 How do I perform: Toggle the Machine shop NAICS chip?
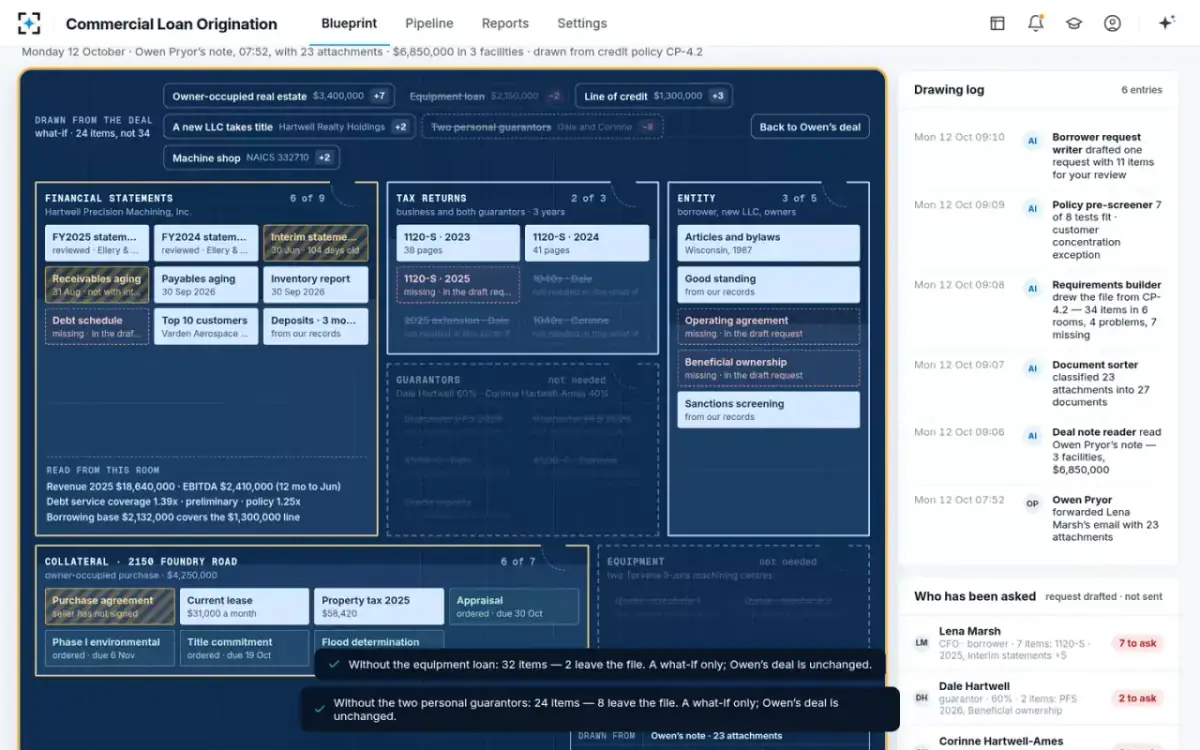pos(251,158)
